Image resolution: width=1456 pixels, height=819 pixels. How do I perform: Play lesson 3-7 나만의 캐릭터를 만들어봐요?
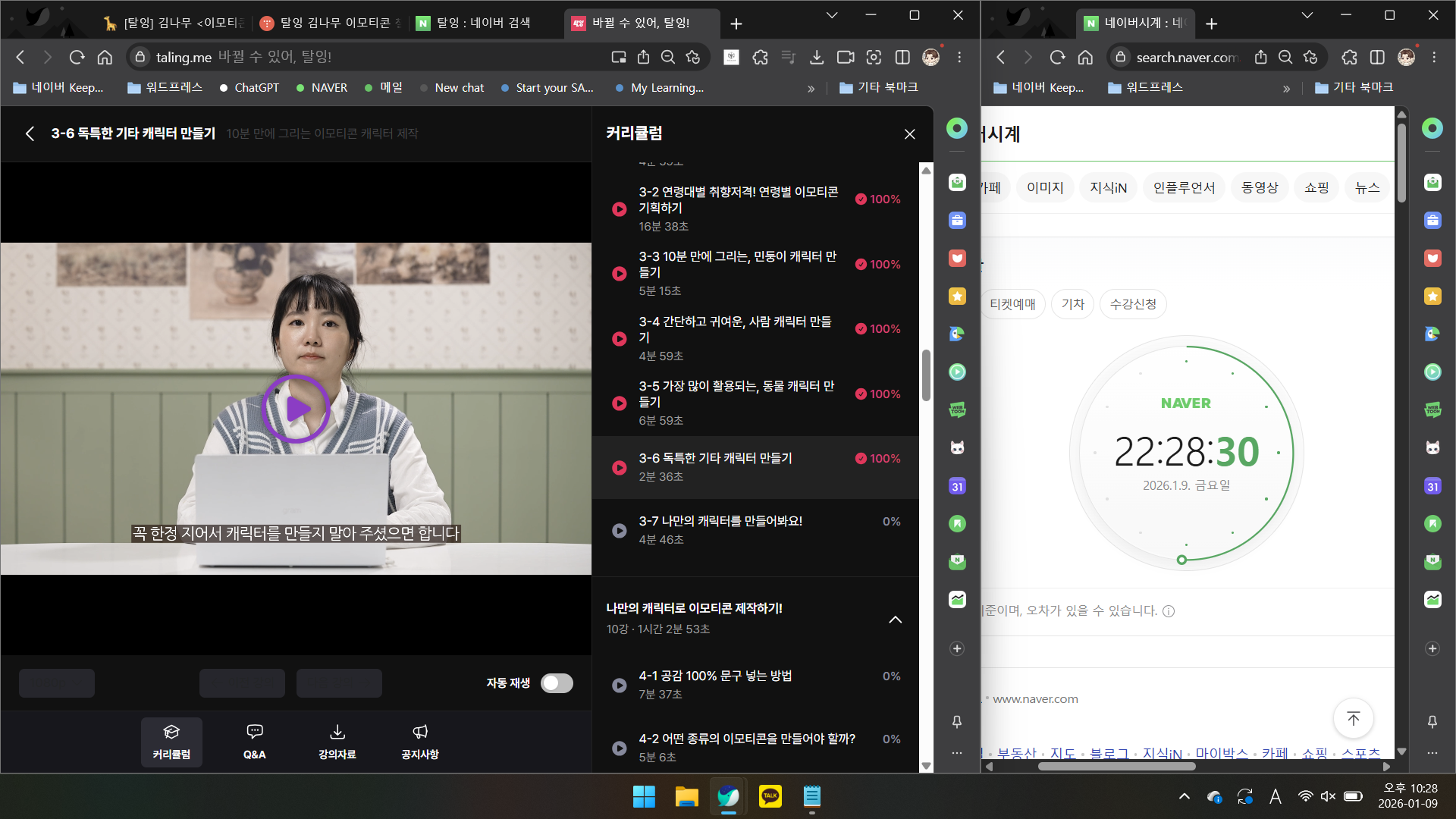620,531
